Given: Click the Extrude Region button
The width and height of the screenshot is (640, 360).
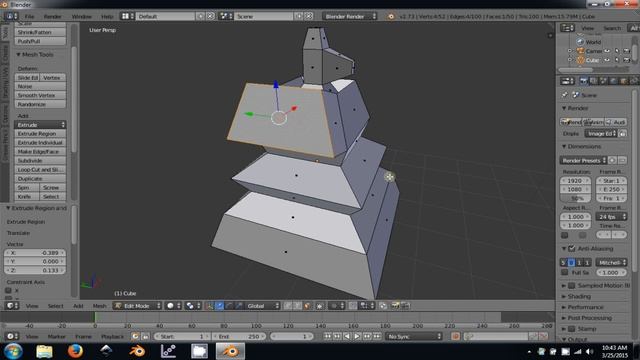Looking at the screenshot, I should point(40,134).
